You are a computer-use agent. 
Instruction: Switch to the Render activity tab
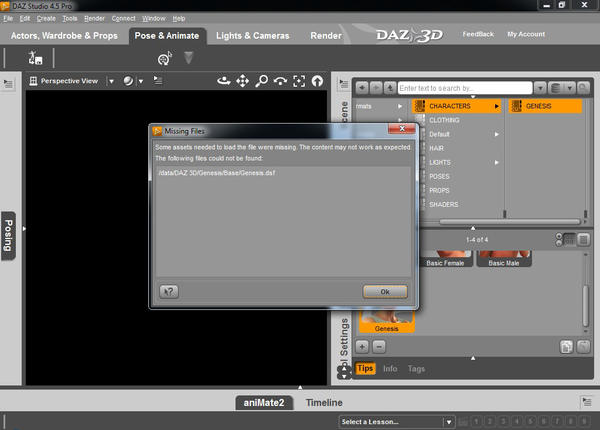(x=326, y=36)
